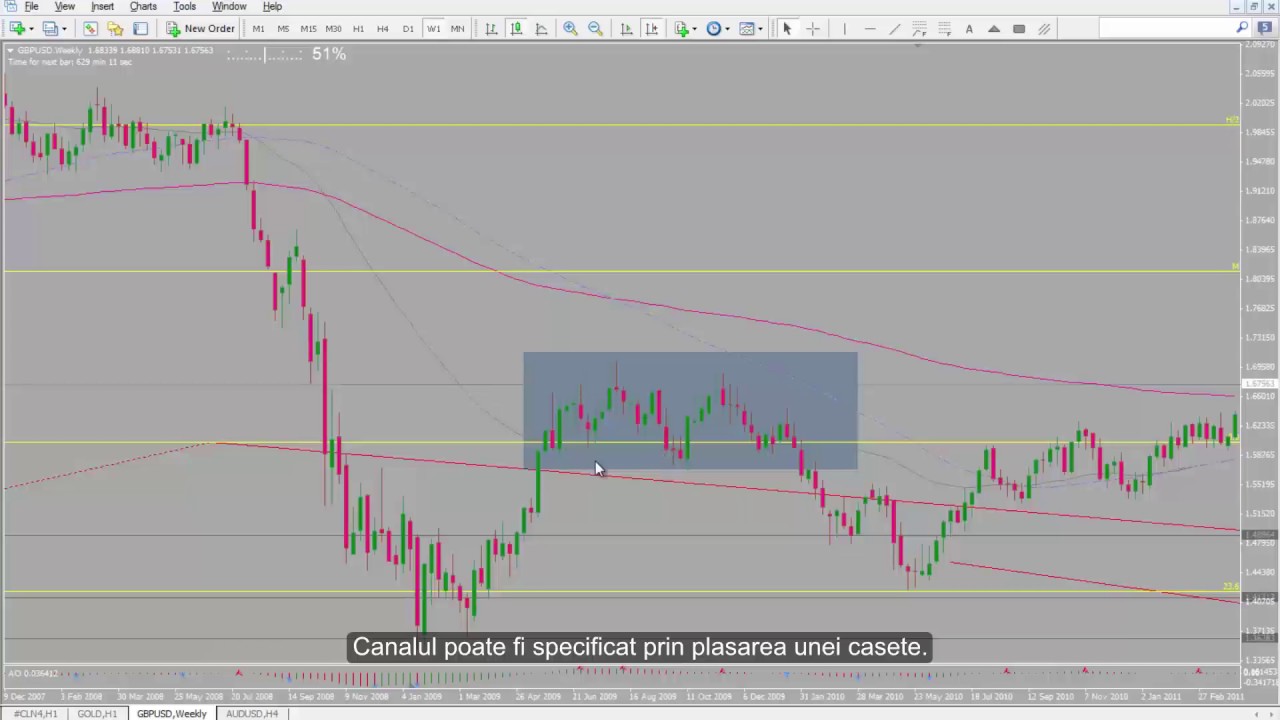Open the Profiles icon in the toolbar
Viewport: 1280px width, 720px height.
(50, 29)
